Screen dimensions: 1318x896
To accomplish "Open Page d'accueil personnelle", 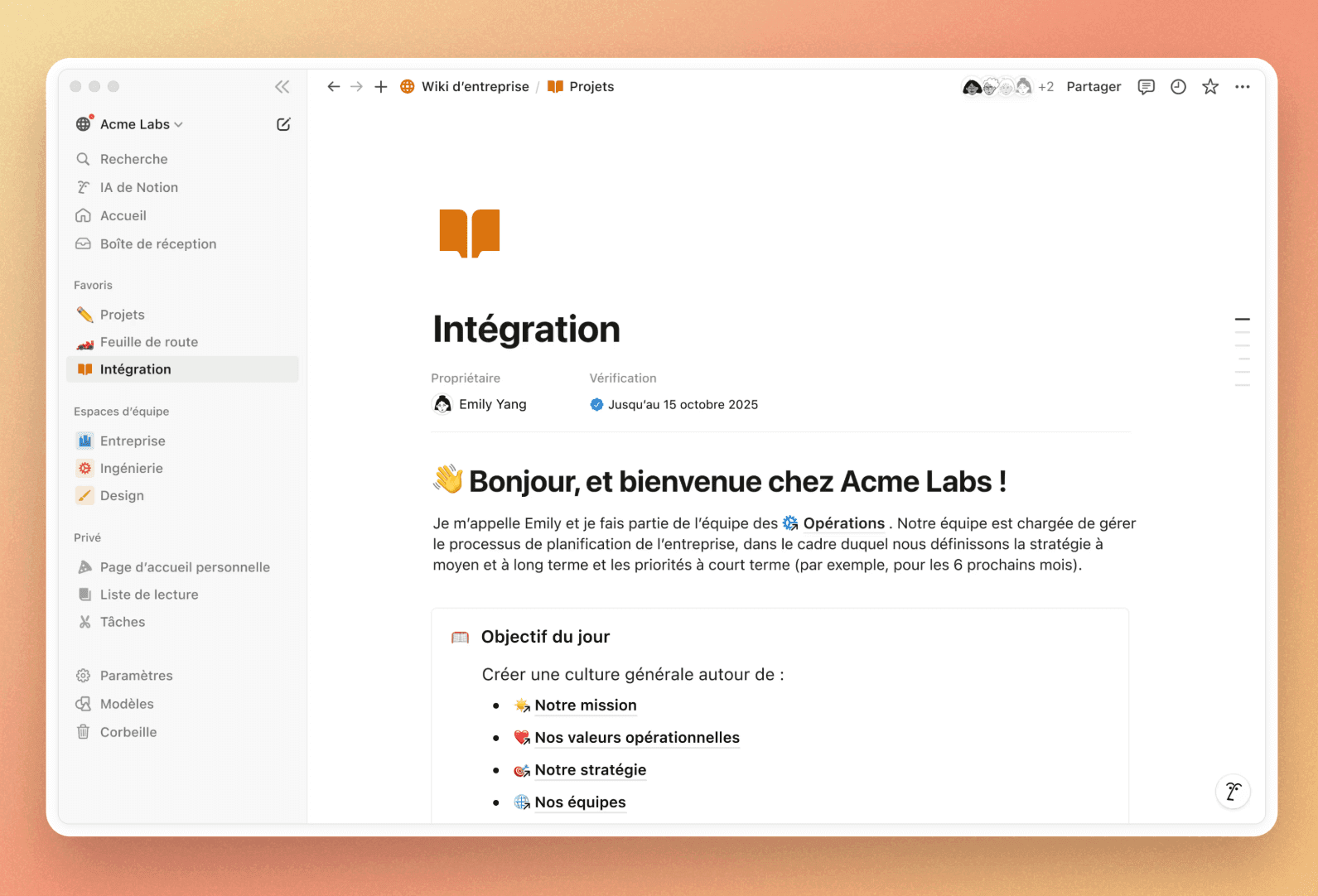I will click(182, 567).
